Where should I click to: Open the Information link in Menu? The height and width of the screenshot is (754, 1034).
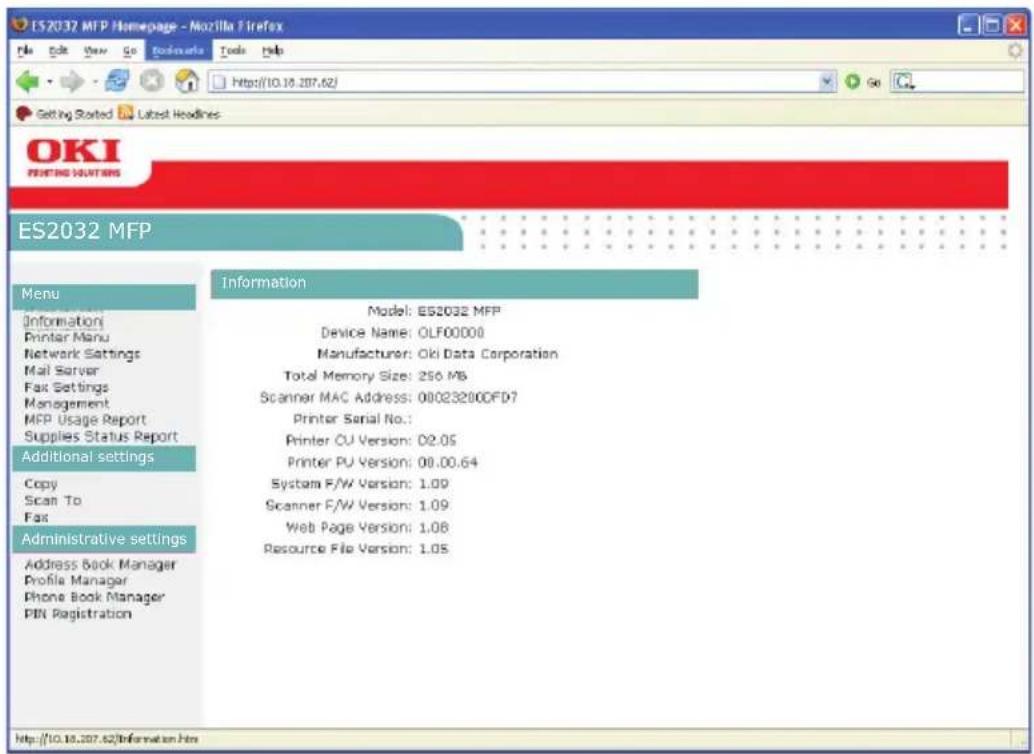(63, 321)
